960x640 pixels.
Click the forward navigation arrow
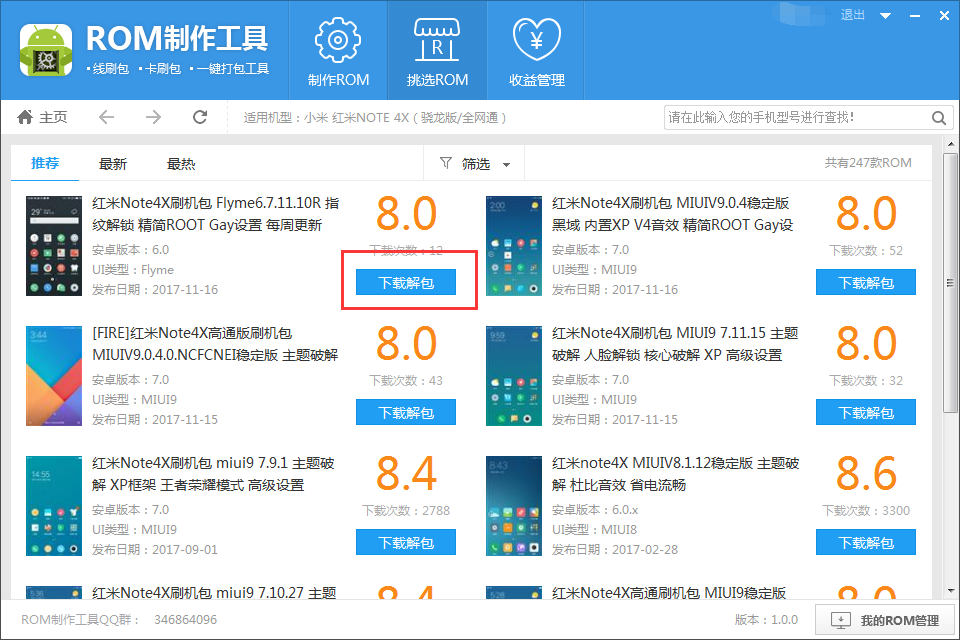click(x=152, y=117)
